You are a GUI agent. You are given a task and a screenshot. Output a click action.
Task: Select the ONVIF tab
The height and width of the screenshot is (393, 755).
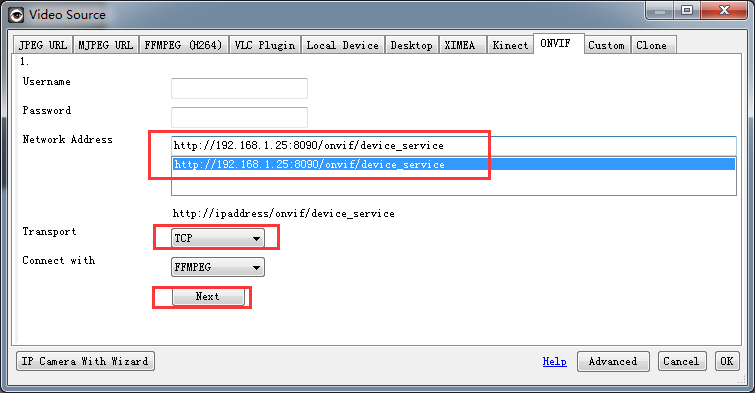point(559,43)
